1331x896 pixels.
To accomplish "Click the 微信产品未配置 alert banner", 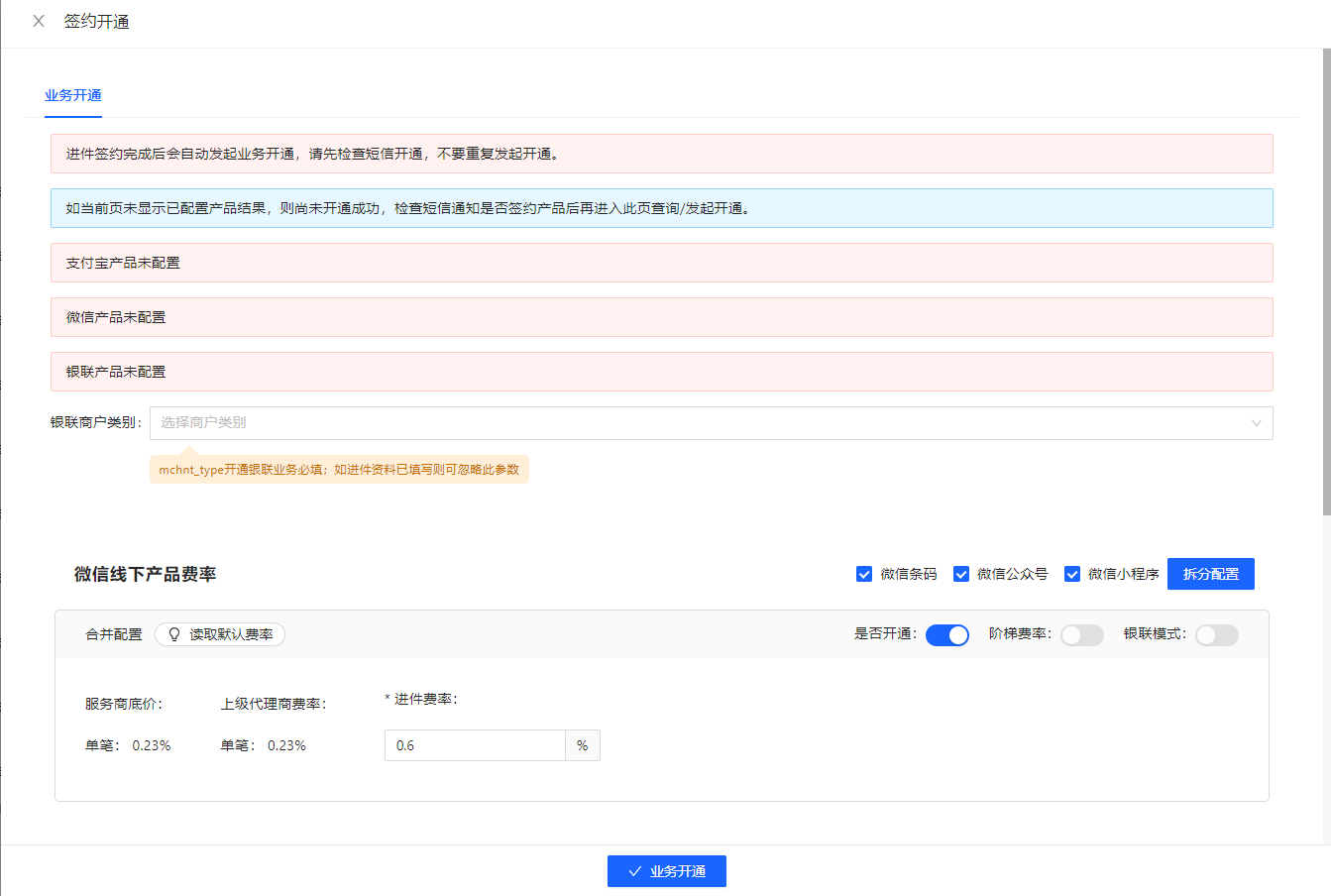I will (661, 317).
